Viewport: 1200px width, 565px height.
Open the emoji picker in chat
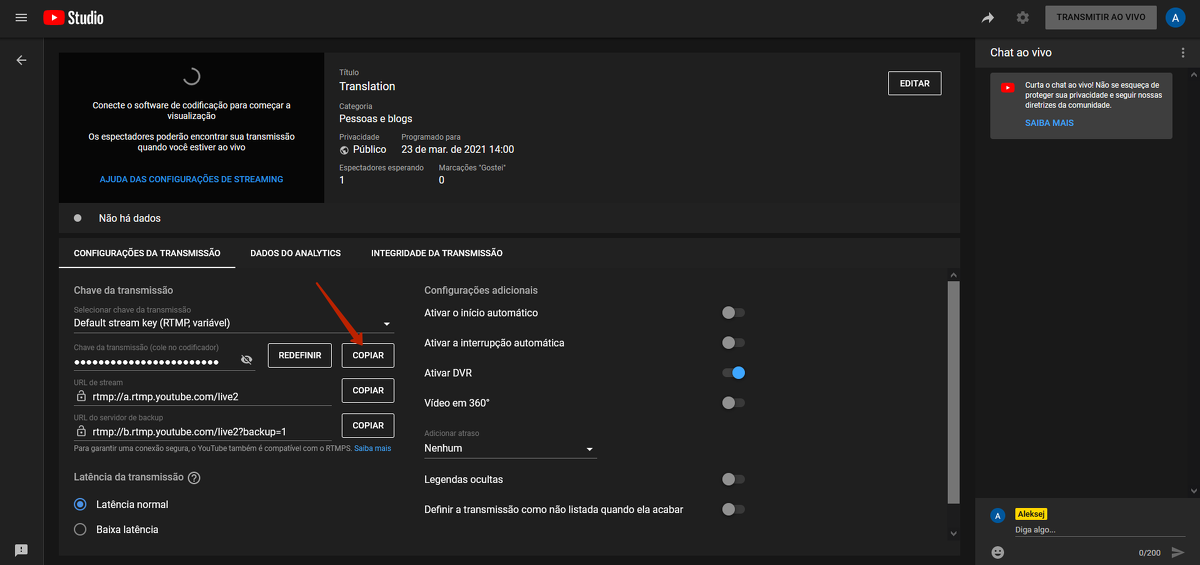pos(997,552)
